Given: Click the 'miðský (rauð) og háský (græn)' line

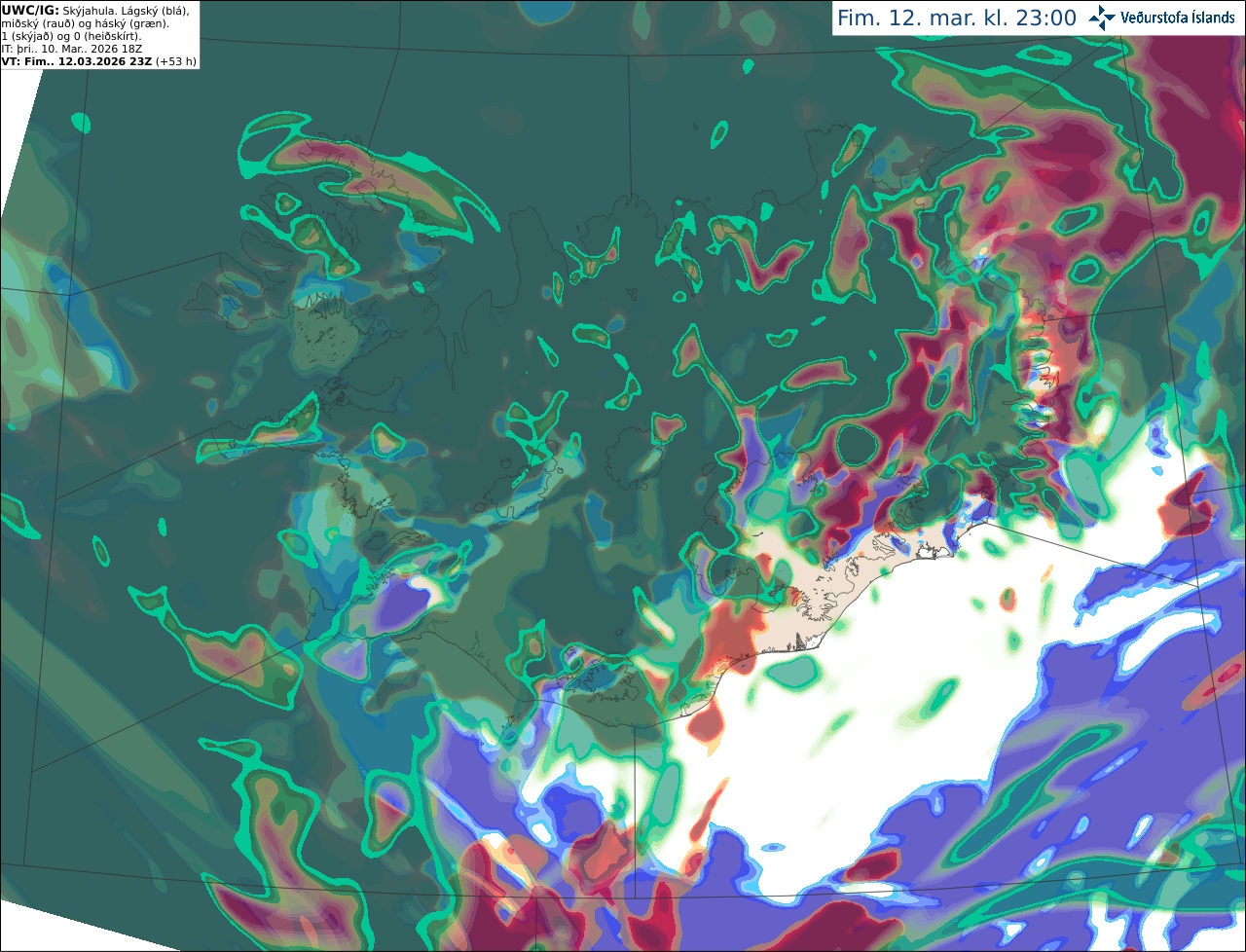Looking at the screenshot, I should [85, 23].
